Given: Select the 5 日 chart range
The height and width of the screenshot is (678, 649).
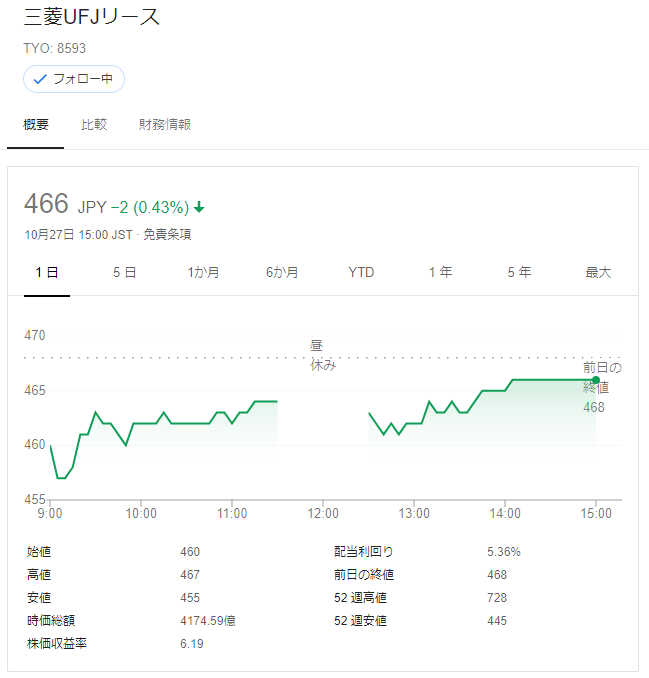Looking at the screenshot, I should [x=125, y=272].
